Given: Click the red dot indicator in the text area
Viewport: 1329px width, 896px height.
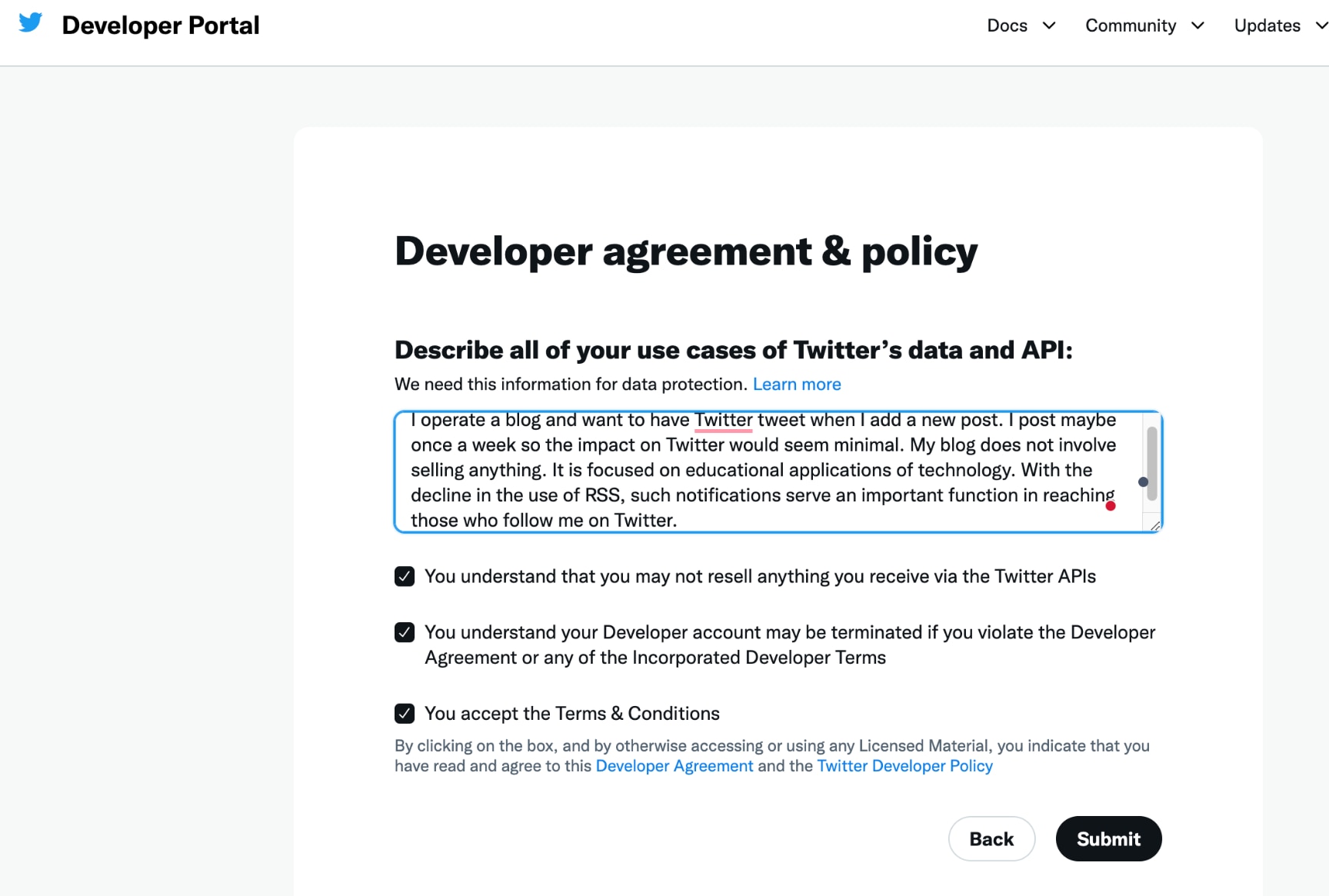Looking at the screenshot, I should (1111, 505).
